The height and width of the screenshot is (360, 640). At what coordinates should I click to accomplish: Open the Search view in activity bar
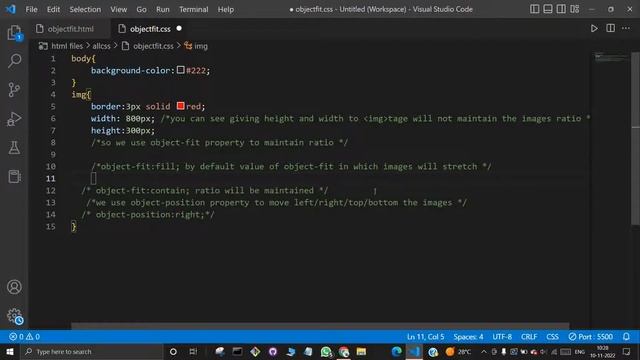[14, 61]
